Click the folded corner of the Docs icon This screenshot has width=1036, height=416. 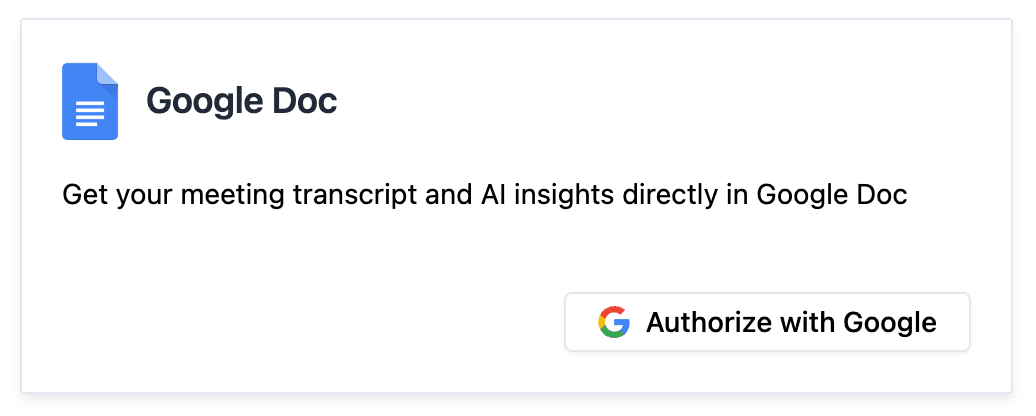(108, 74)
